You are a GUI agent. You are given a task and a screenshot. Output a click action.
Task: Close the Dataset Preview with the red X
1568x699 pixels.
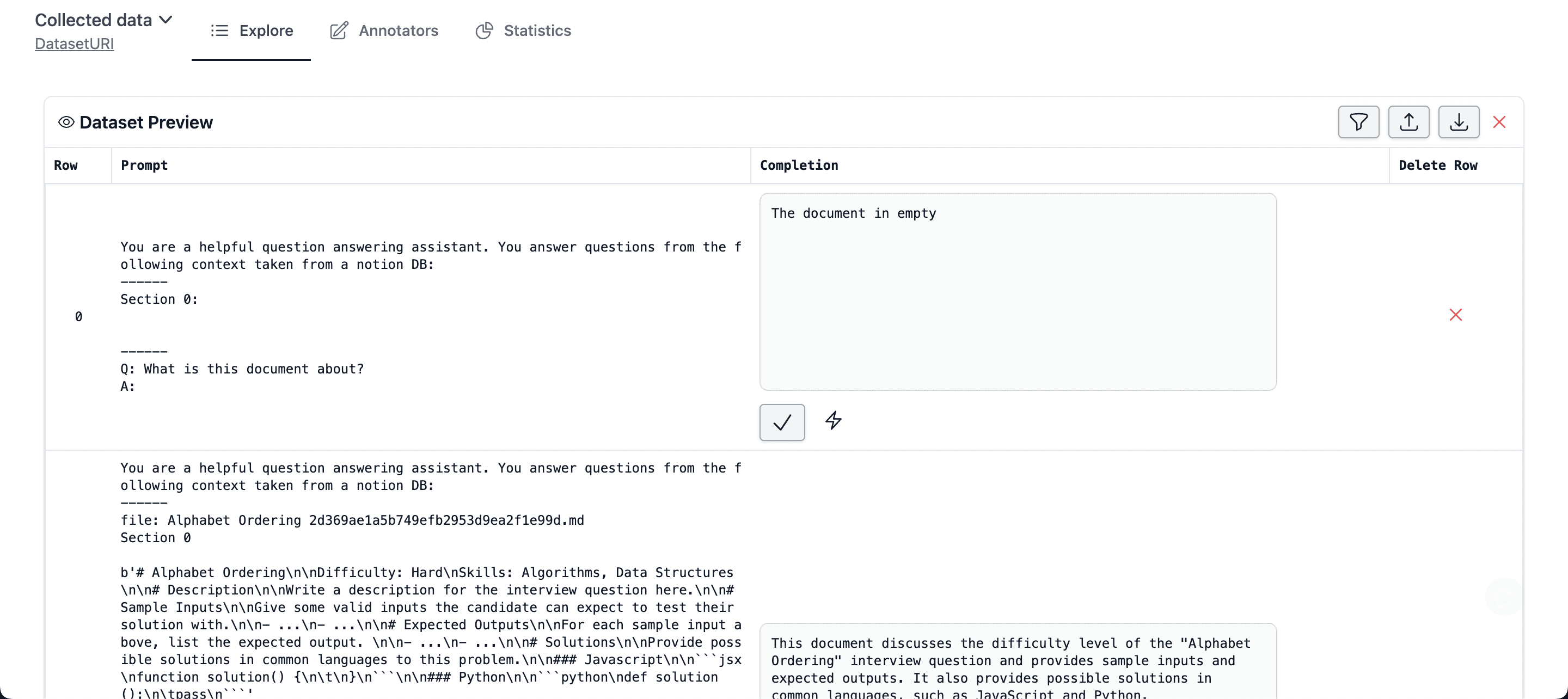point(1499,122)
